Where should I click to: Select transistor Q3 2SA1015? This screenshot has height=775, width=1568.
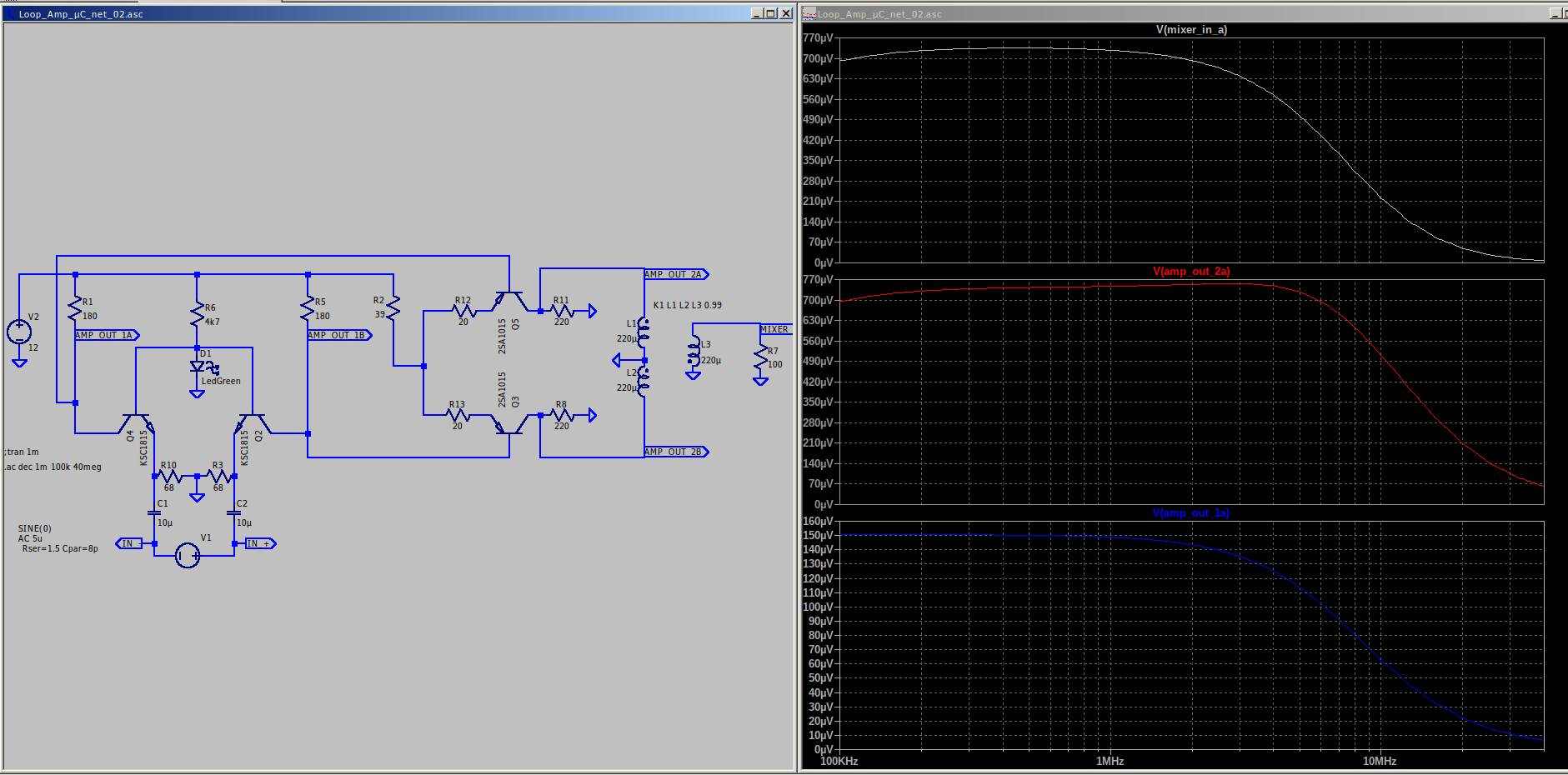click(x=509, y=424)
